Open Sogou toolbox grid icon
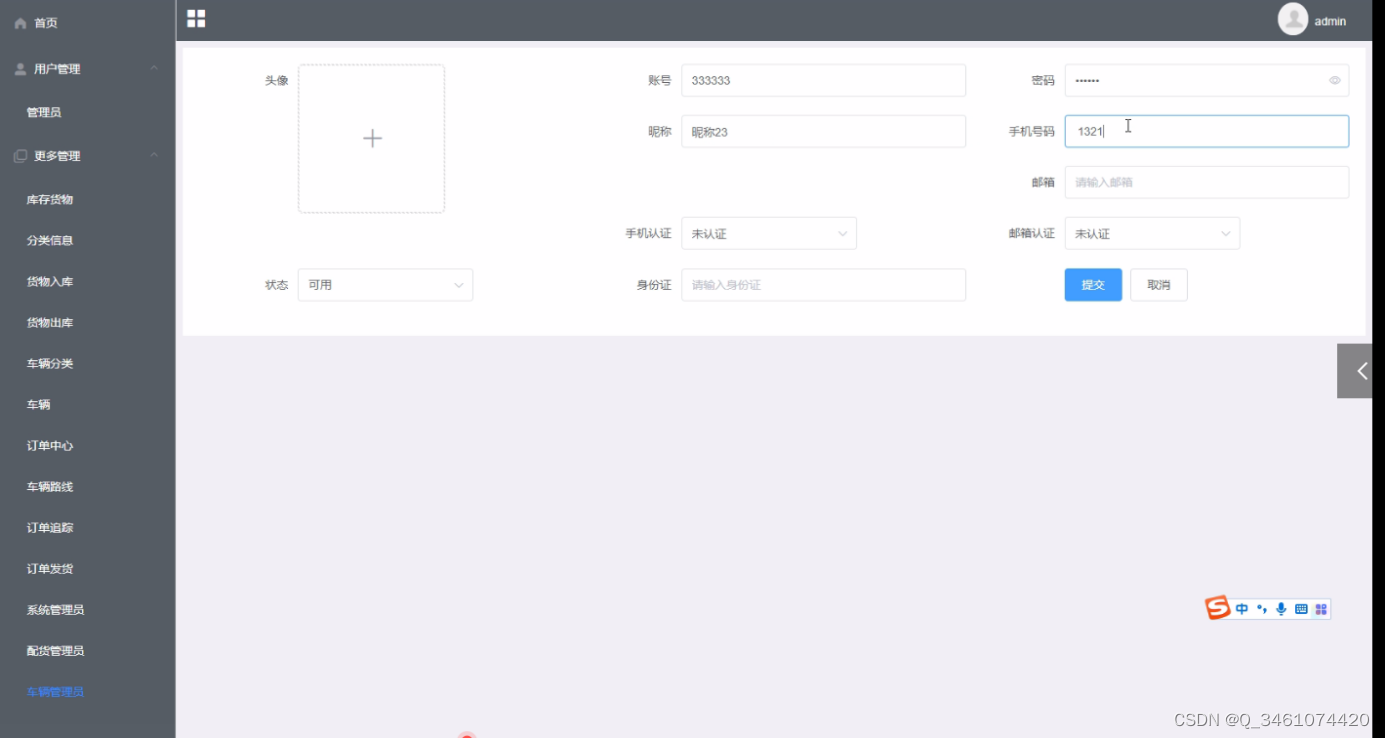This screenshot has height=738, width=1385. [x=1321, y=609]
